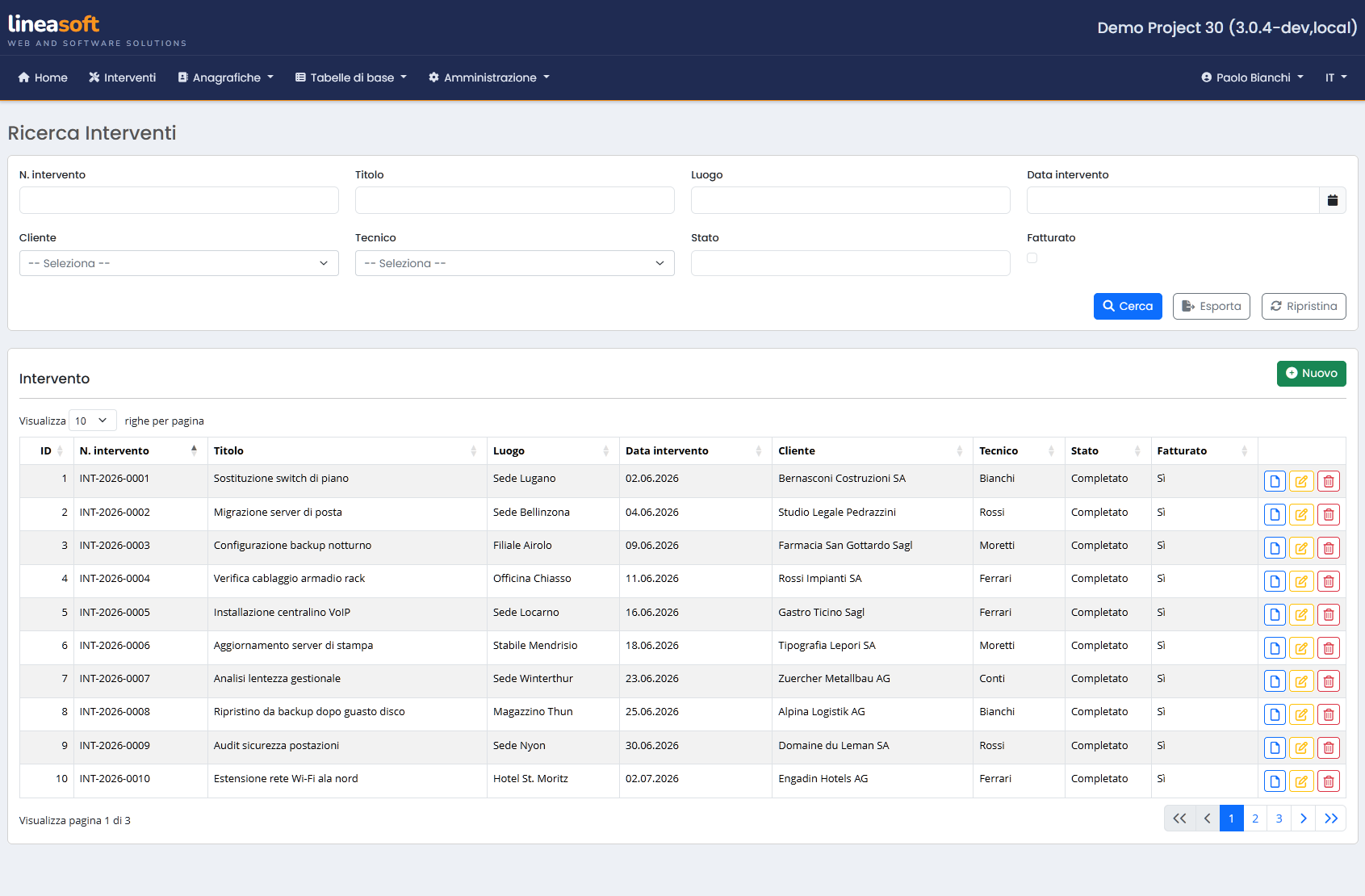Create new intervention with Nuovo
This screenshot has height=896, width=1365.
[x=1311, y=373]
